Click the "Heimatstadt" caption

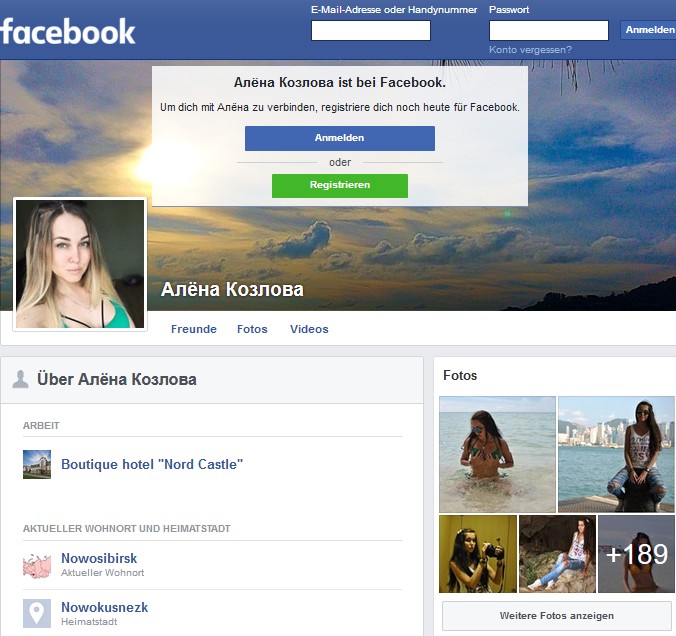89,622
